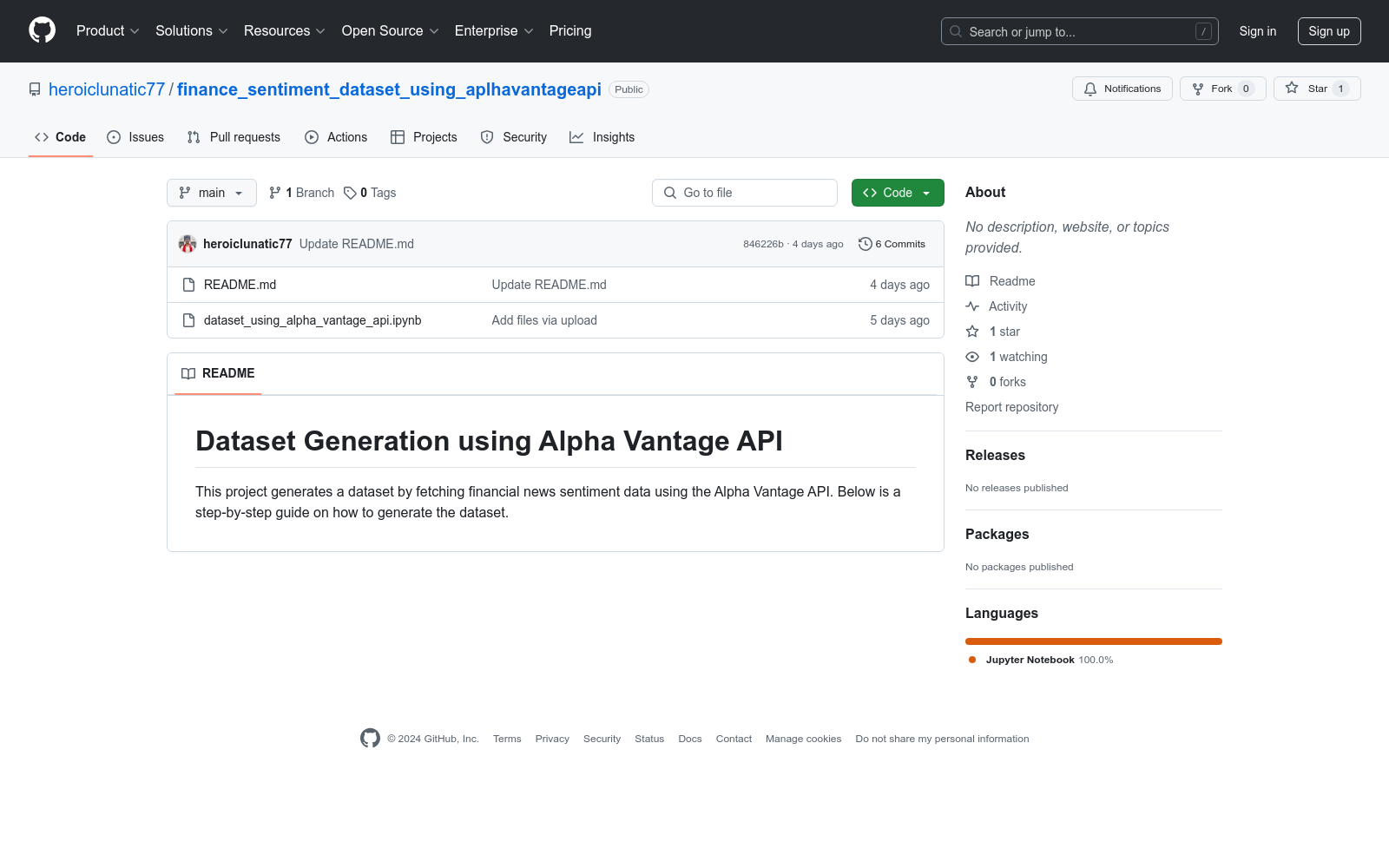The width and height of the screenshot is (1389, 868).
Task: Click the "Update README.md" commit message in header row
Action: 357,244
